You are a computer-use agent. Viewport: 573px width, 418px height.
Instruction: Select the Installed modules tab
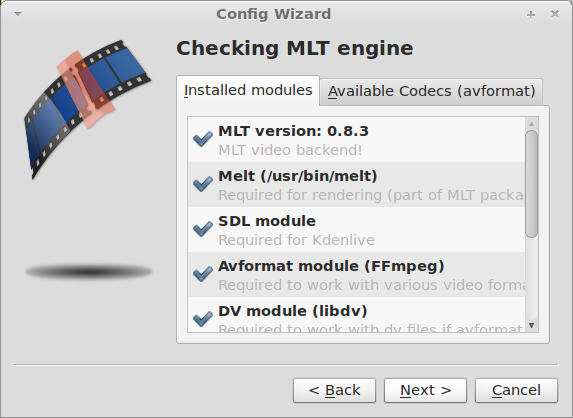point(248,90)
